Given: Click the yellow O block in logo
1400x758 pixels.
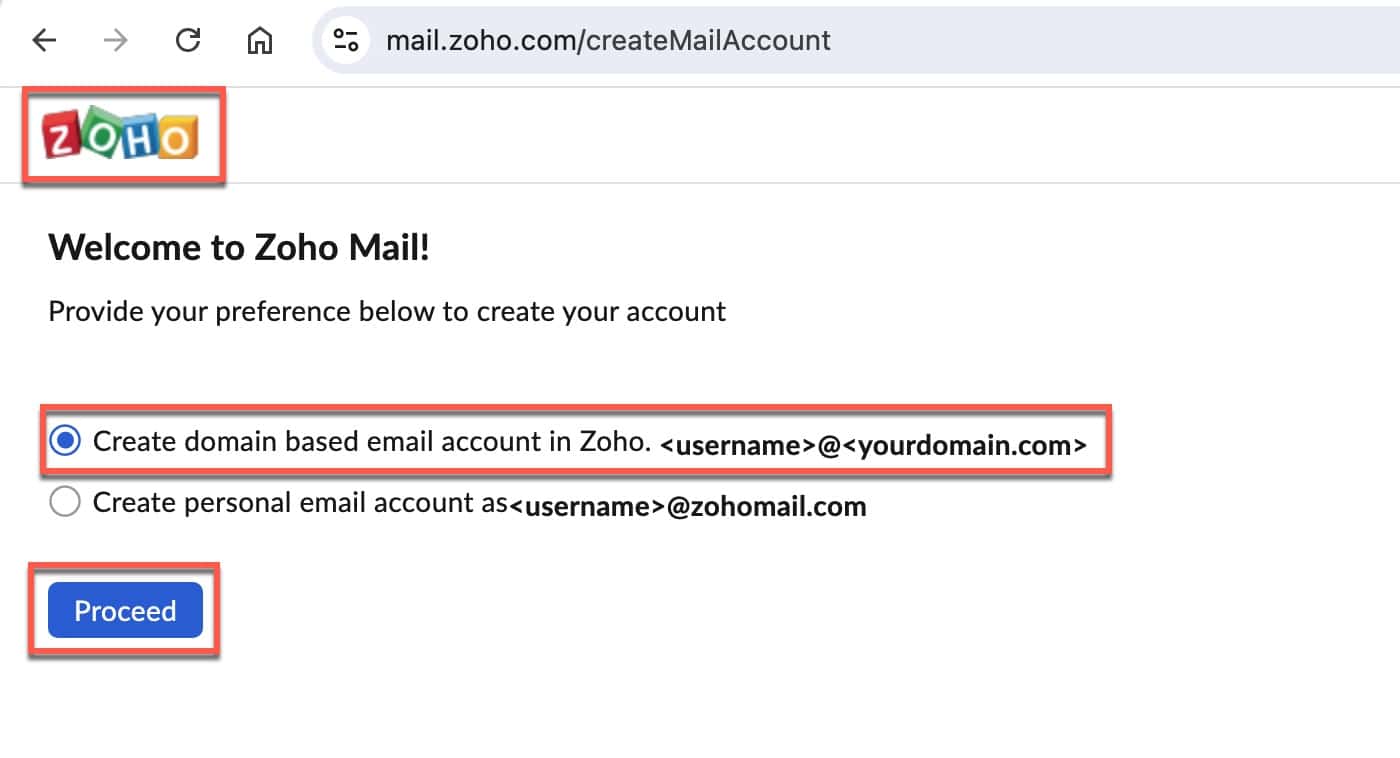Looking at the screenshot, I should [176, 139].
